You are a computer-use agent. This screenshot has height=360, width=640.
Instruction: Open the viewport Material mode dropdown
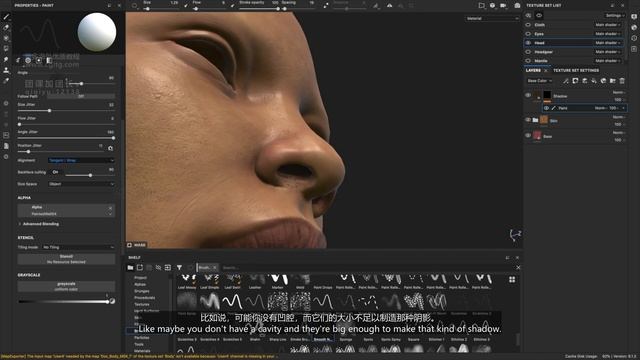click(492, 18)
